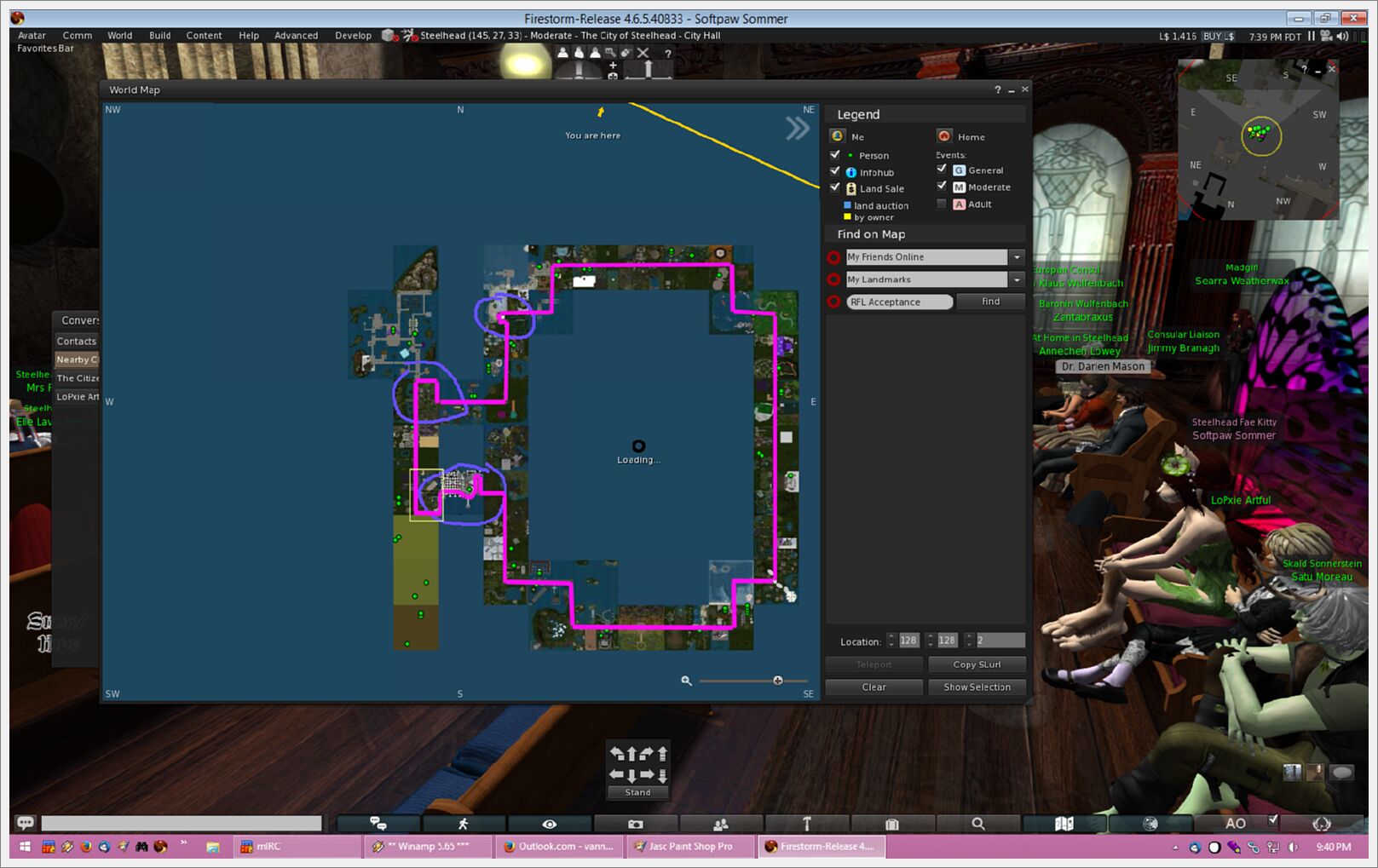This screenshot has width=1378, height=868.
Task: Enable Adult events checkbox
Action: [942, 204]
